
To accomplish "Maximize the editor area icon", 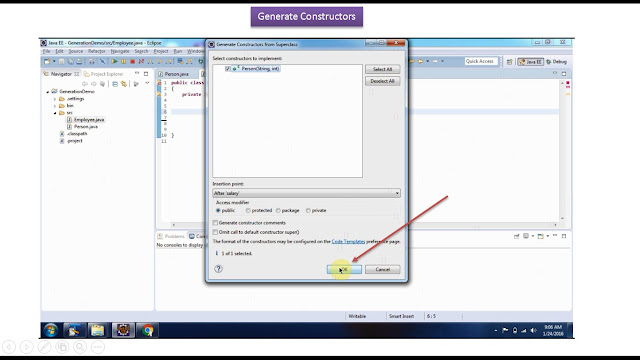I will click(564, 73).
